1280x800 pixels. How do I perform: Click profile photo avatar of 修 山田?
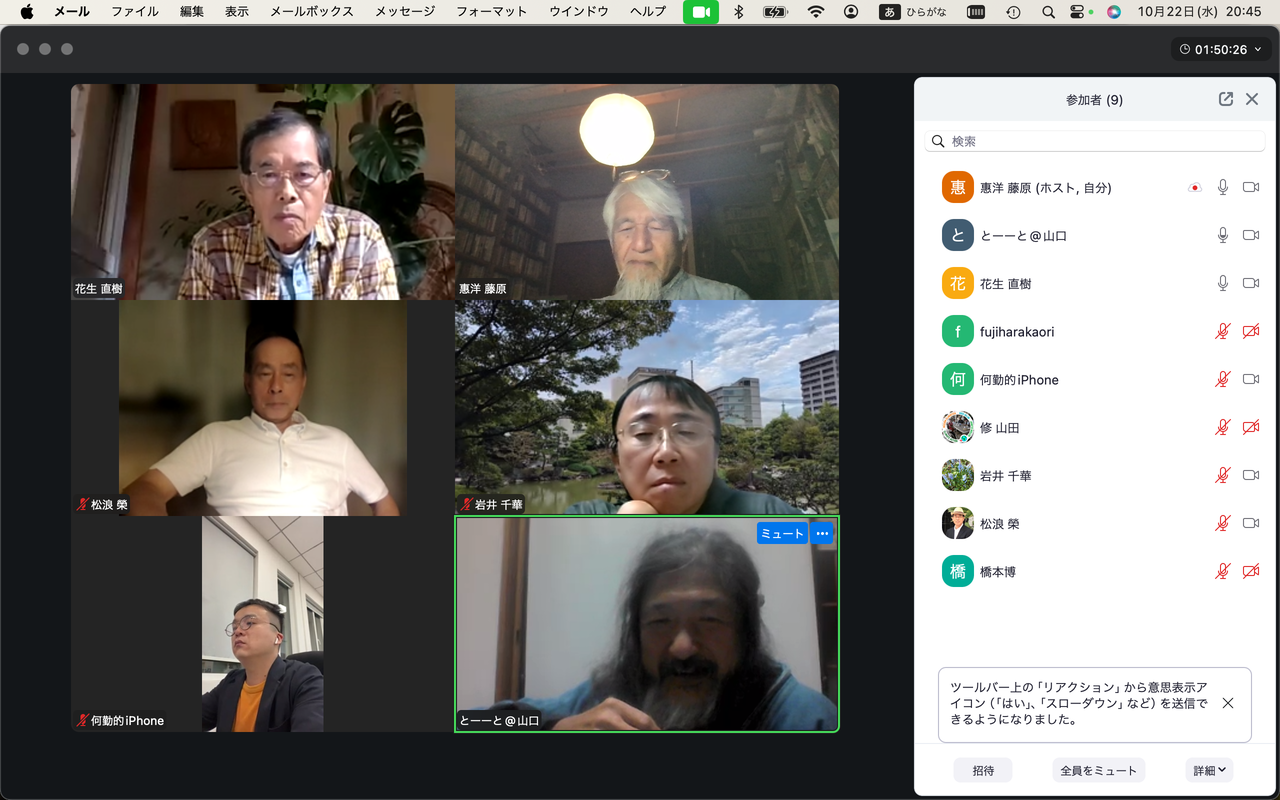click(958, 427)
